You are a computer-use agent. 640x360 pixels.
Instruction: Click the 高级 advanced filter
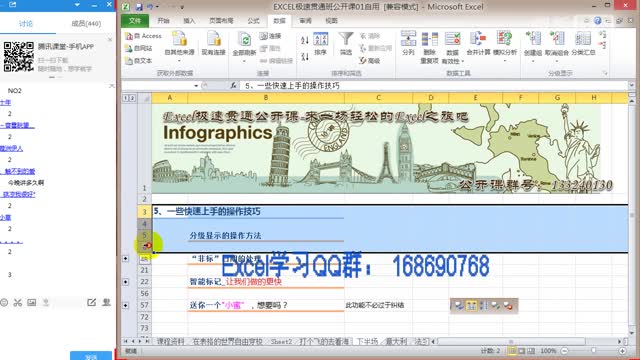(370, 61)
